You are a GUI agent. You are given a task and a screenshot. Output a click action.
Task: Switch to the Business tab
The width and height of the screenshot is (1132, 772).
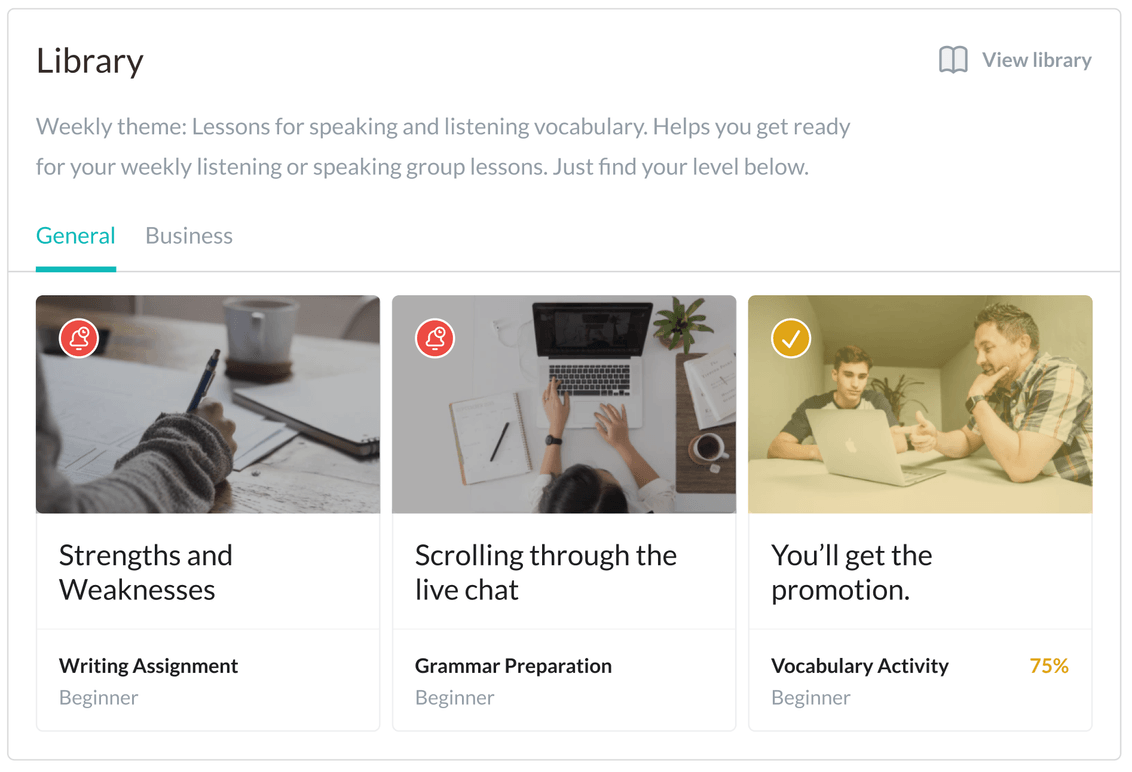[x=188, y=235]
